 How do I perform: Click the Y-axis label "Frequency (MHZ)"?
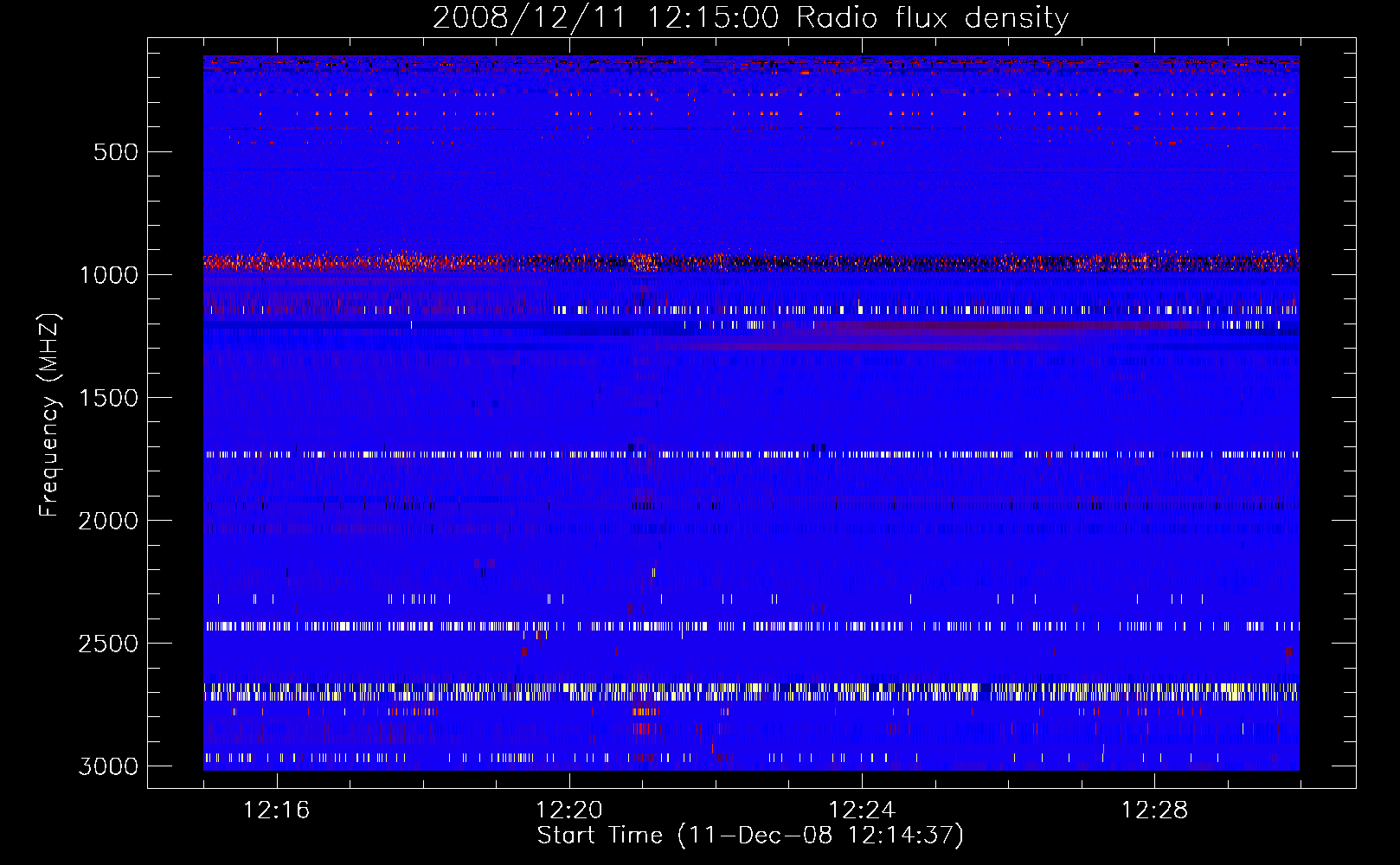click(49, 415)
